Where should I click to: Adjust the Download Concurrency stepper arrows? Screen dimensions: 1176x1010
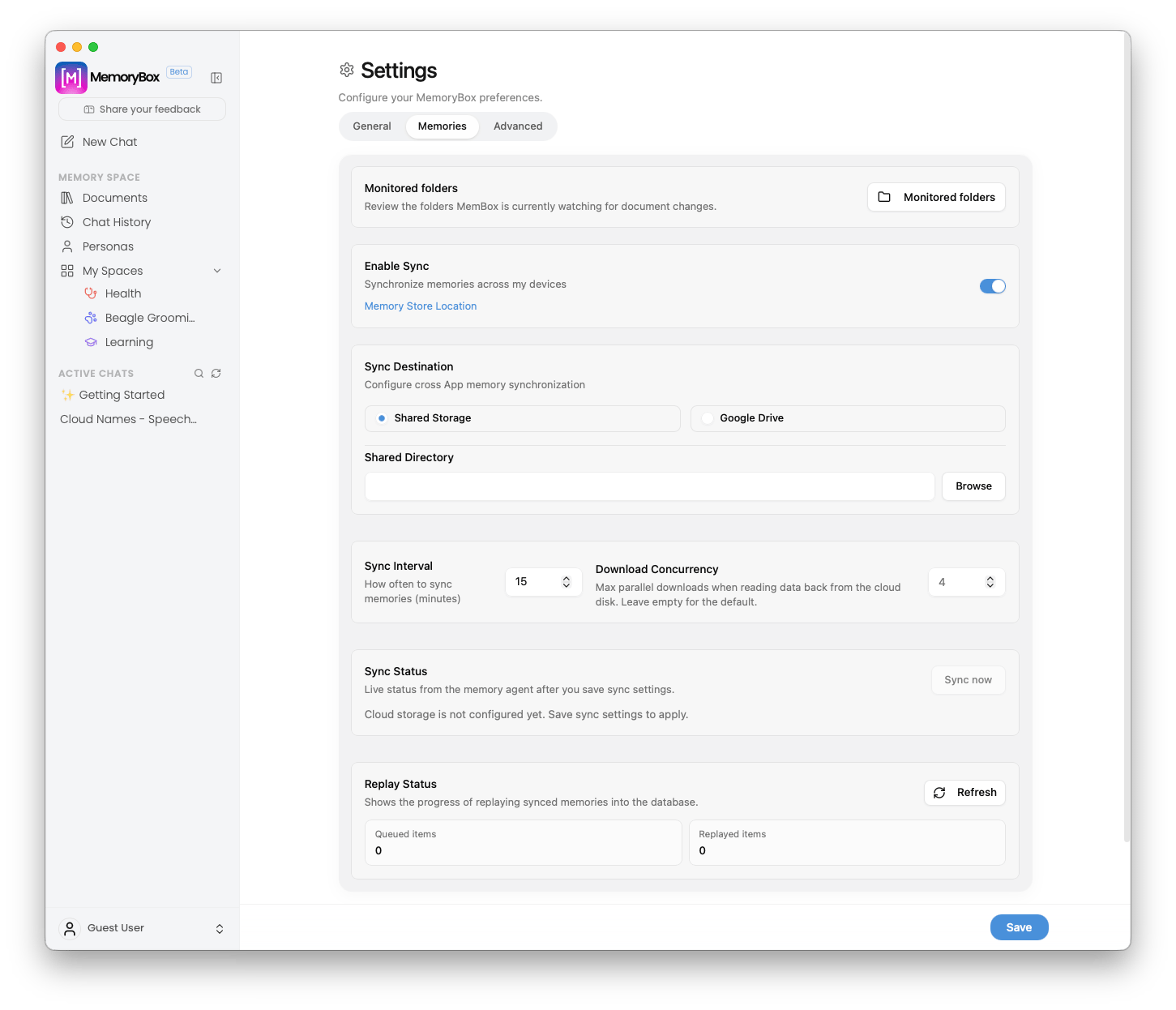[x=990, y=582]
